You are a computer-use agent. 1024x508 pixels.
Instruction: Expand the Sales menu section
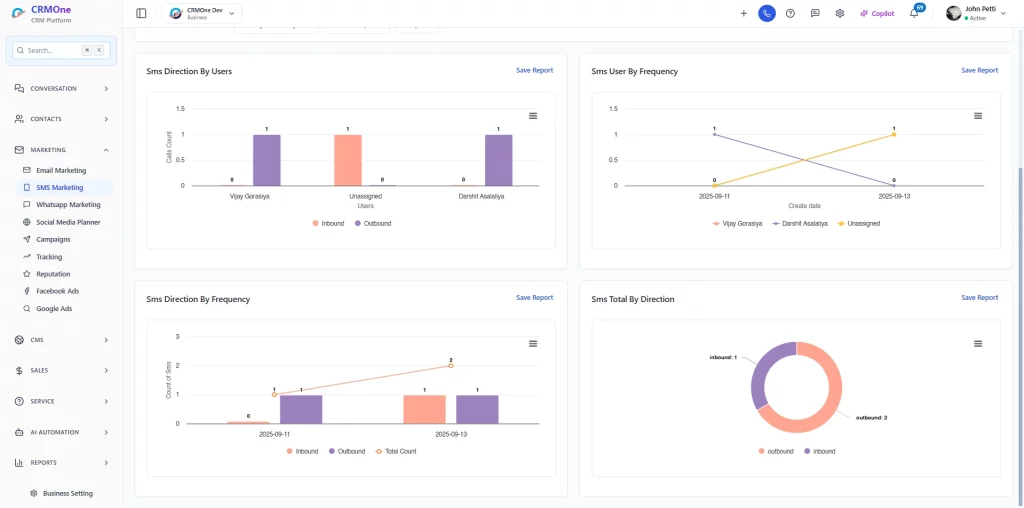pyautogui.click(x=61, y=370)
